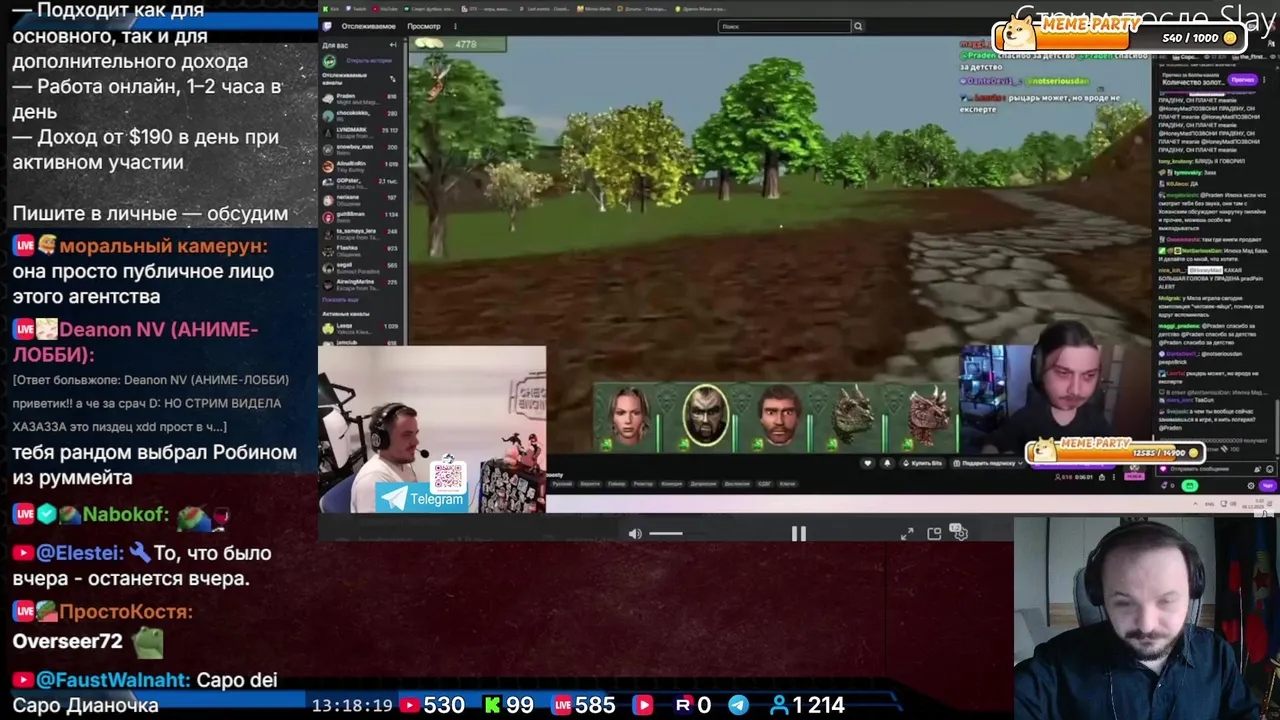Image resolution: width=1280 pixels, height=720 pixels.
Task: Select the bearded dark-haired hero portrait
Action: (706, 414)
